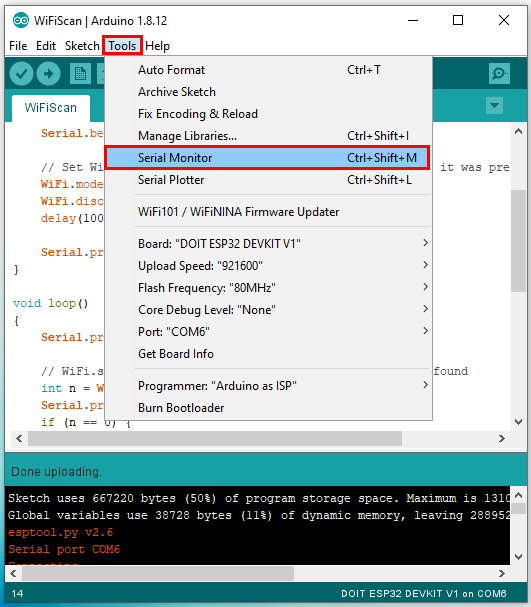This screenshot has width=531, height=607.
Task: Click the "Sketch uses 667220 bytes" console line
Action: [x=259, y=498]
